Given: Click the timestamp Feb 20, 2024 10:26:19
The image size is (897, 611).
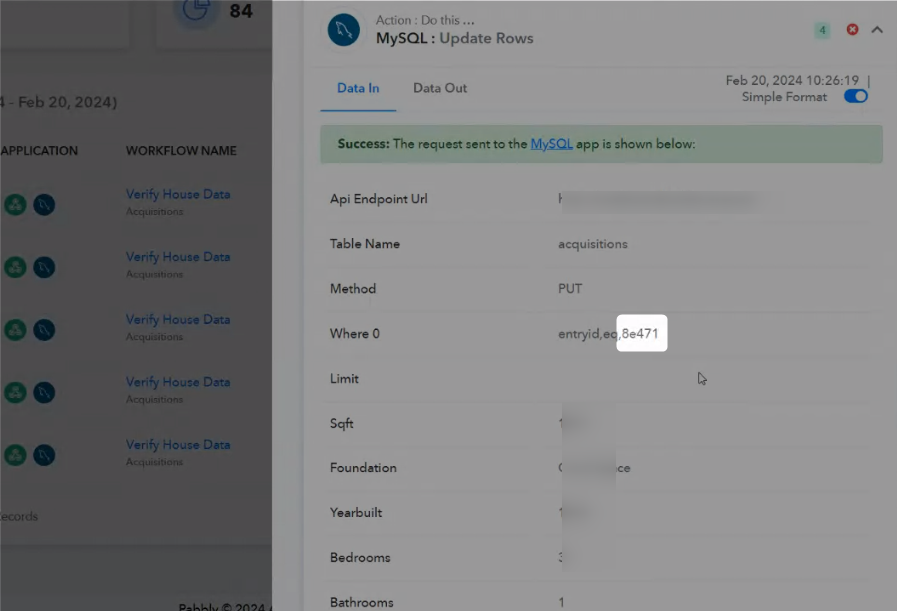Looking at the screenshot, I should (792, 80).
